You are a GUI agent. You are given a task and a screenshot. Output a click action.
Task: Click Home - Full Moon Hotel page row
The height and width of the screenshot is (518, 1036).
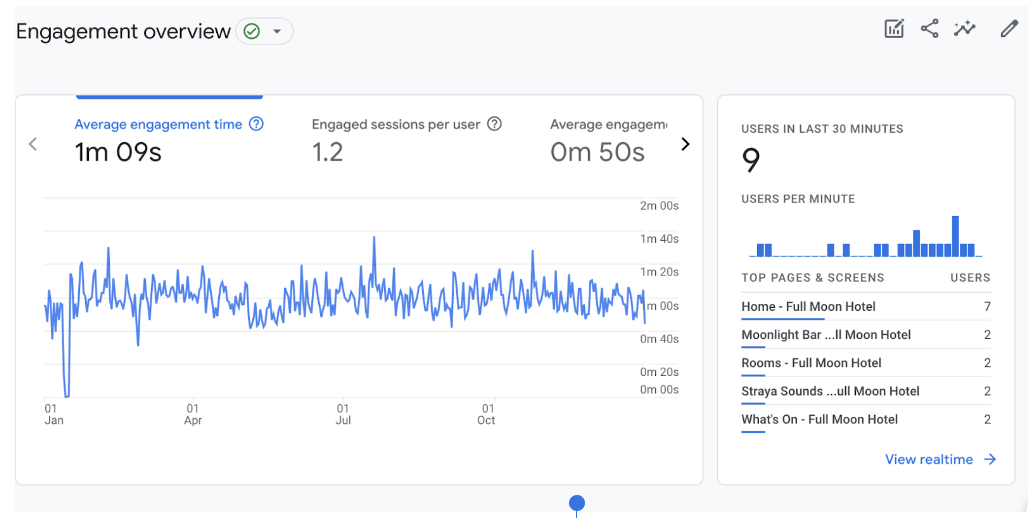coord(808,306)
